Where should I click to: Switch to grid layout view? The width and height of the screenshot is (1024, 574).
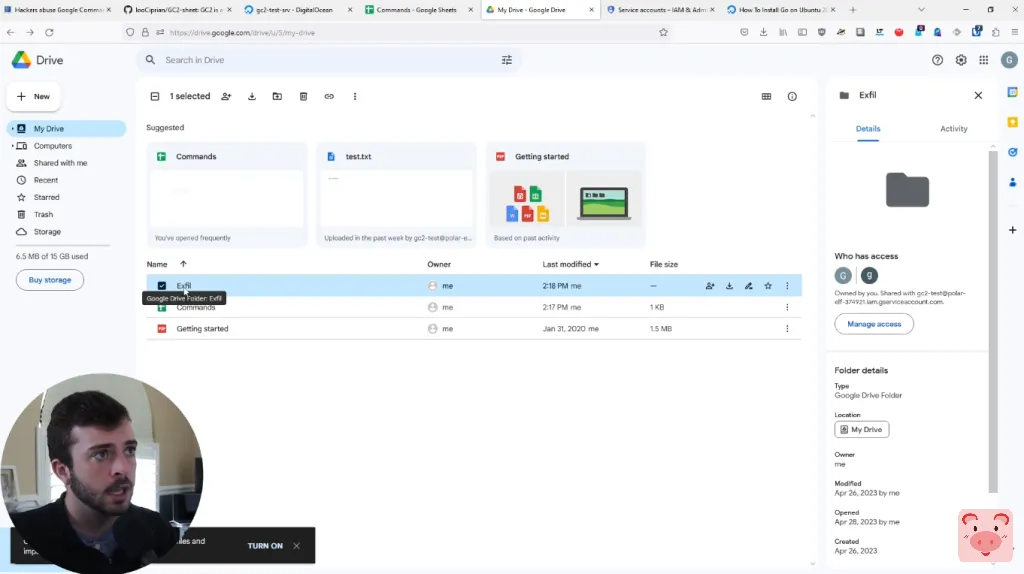click(x=766, y=96)
